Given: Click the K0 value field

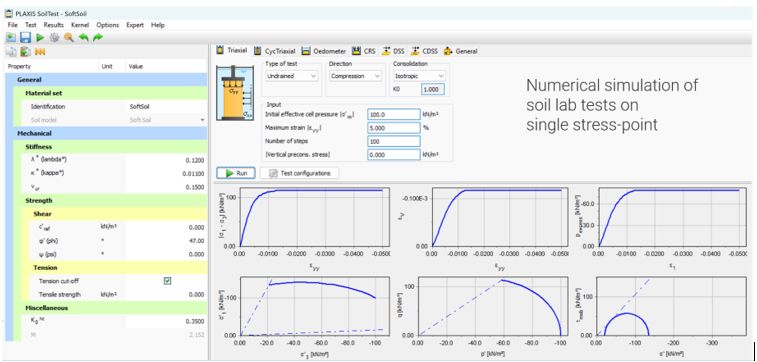Looking at the screenshot, I should point(433,89).
